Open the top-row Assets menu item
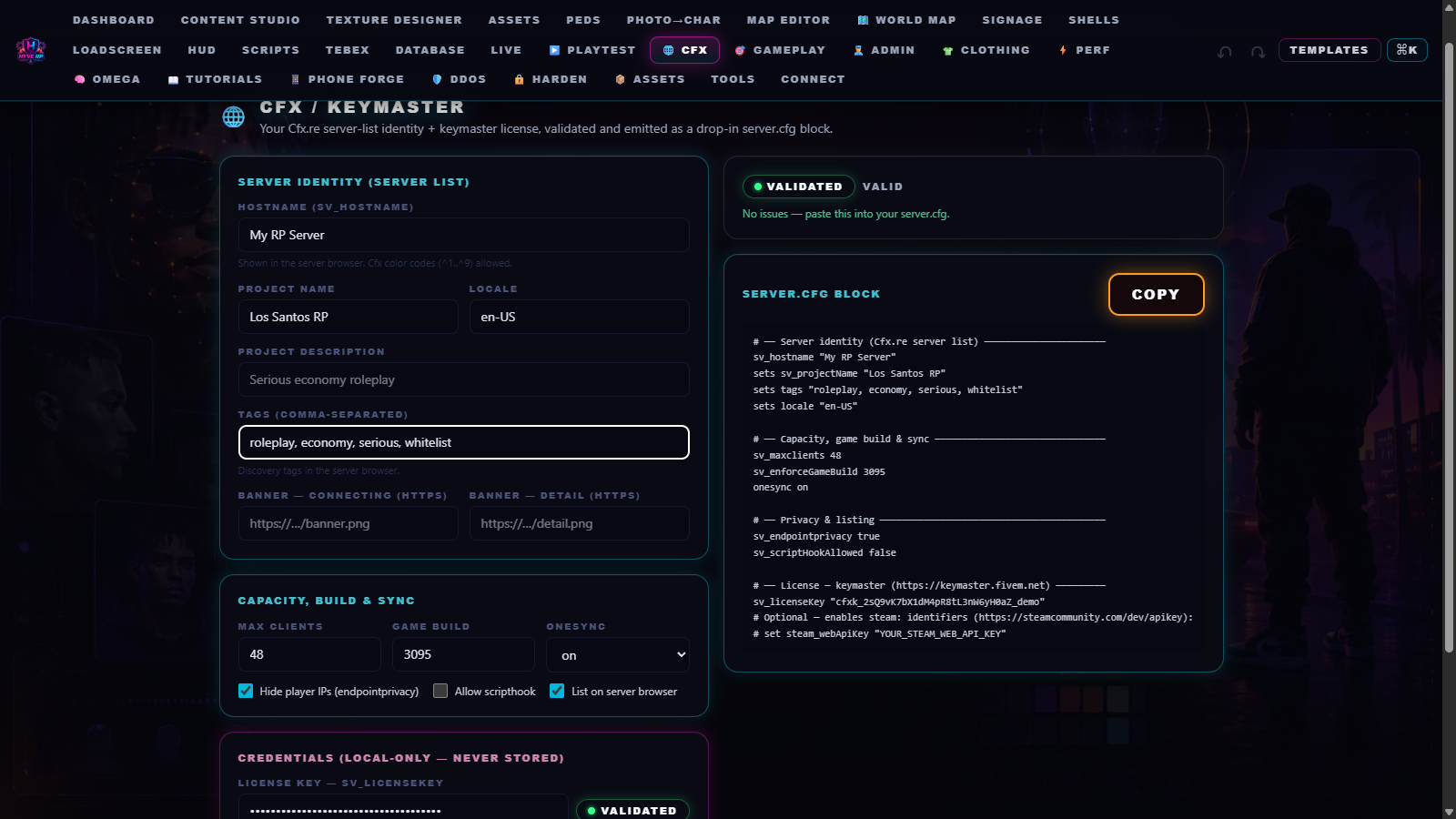The height and width of the screenshot is (819, 1456). click(514, 20)
